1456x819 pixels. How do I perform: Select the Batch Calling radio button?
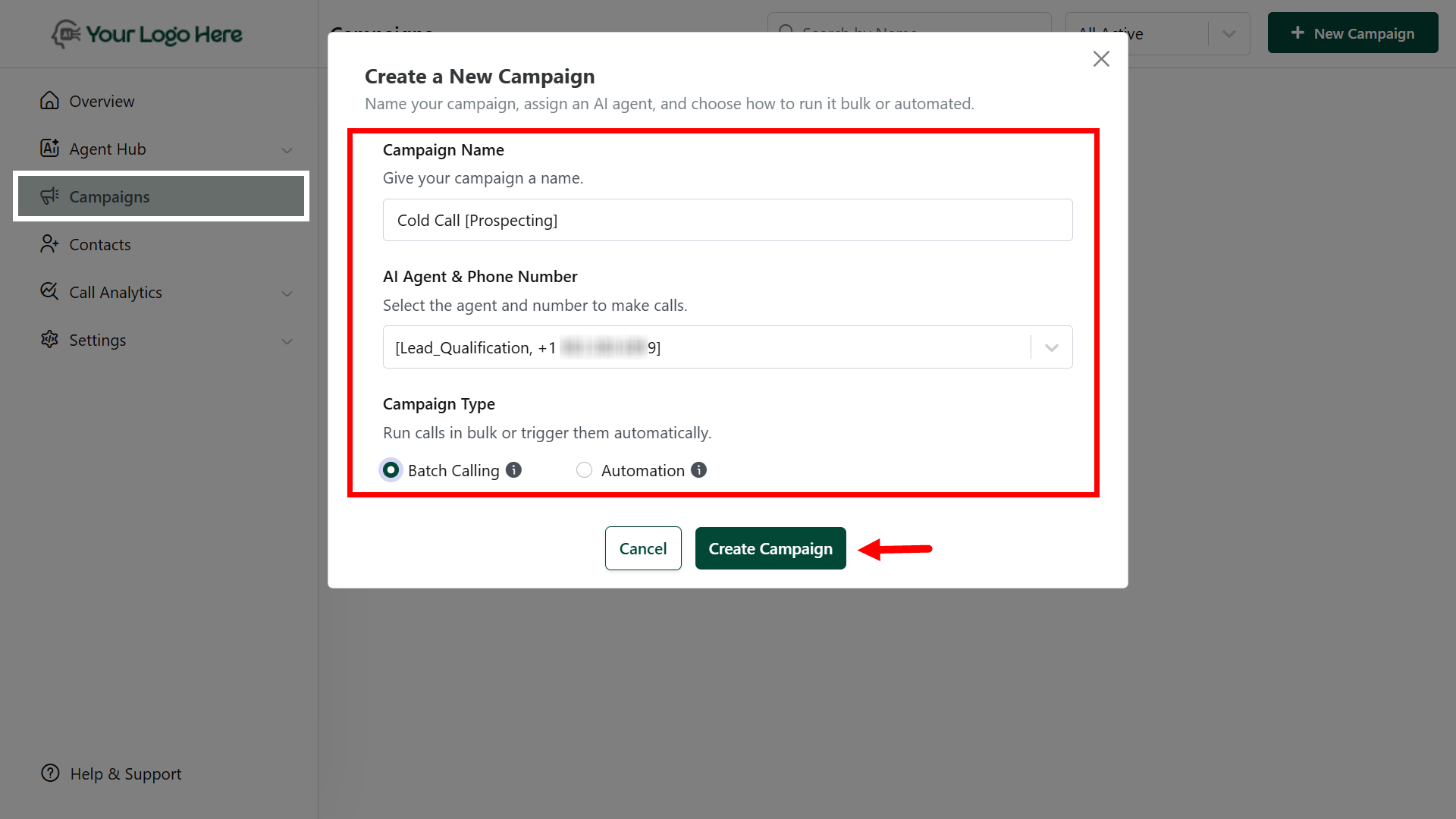point(391,470)
